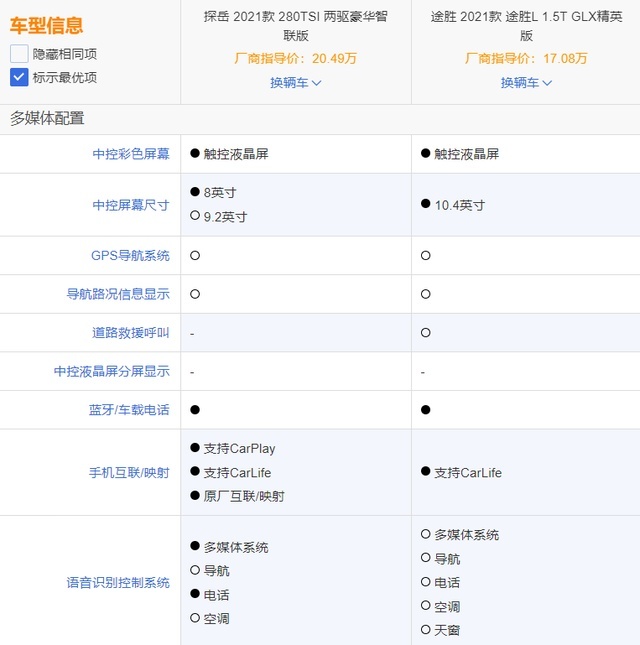Select 触控液晶屏 in the 探岳 column

[x=236, y=154]
